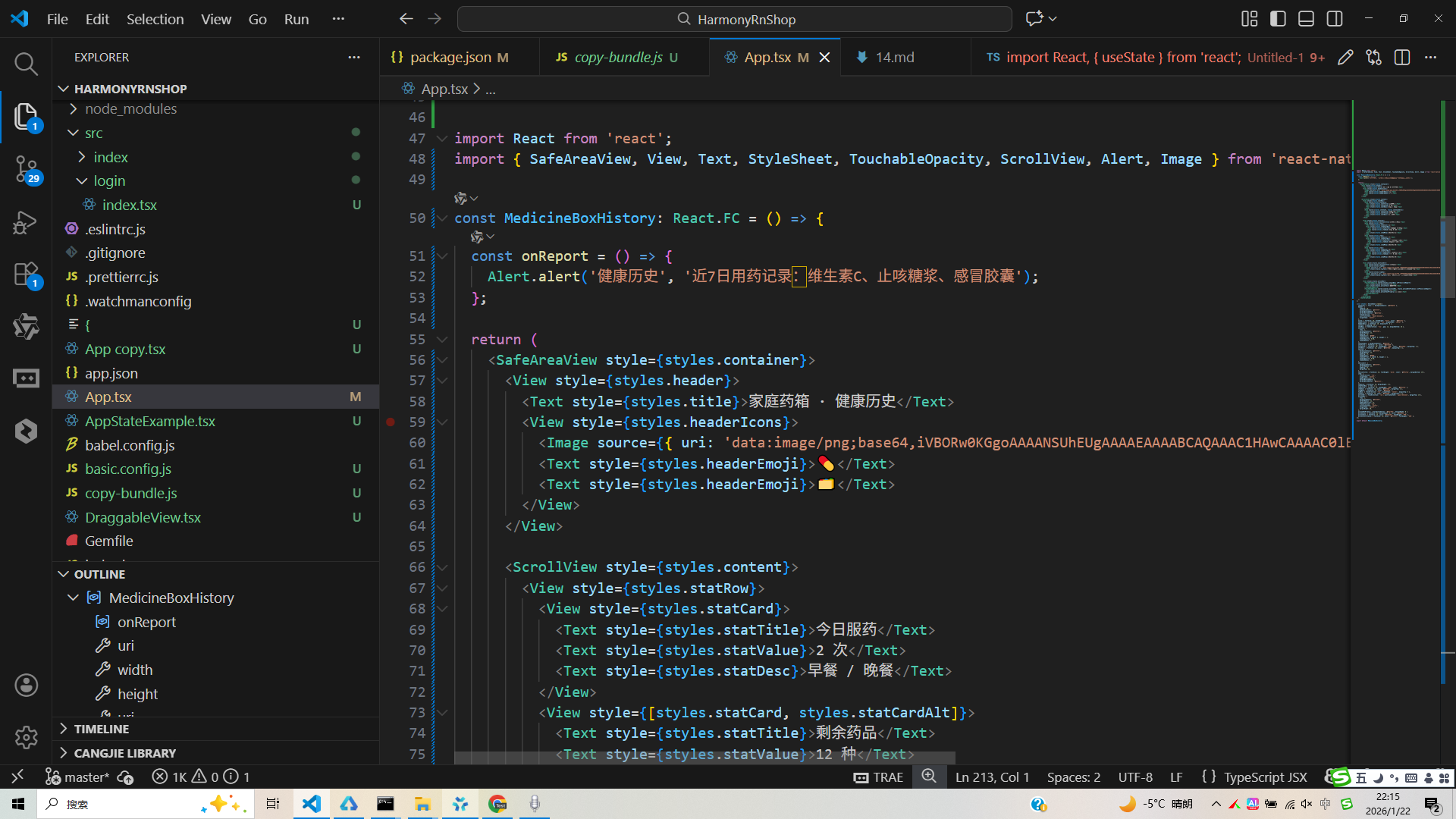Go back with the navigation arrow
Image resolution: width=1456 pixels, height=819 pixels.
406,19
